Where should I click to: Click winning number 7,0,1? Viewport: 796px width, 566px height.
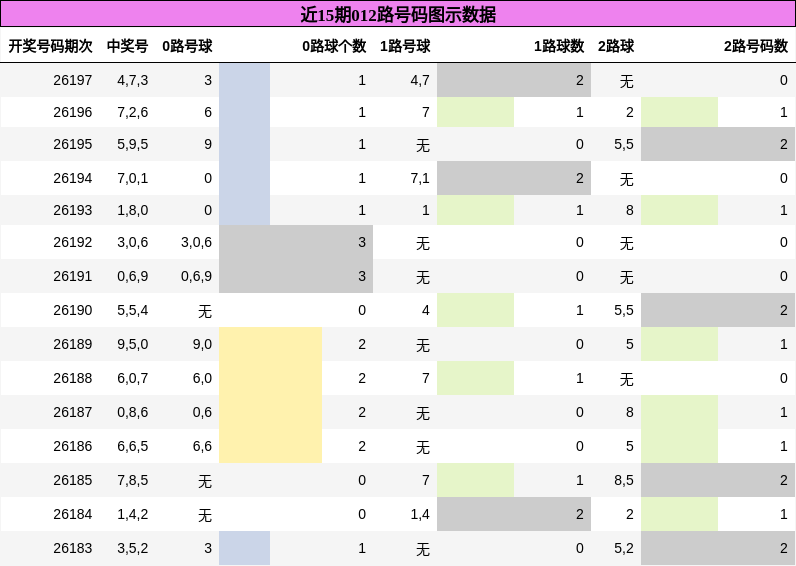(132, 178)
